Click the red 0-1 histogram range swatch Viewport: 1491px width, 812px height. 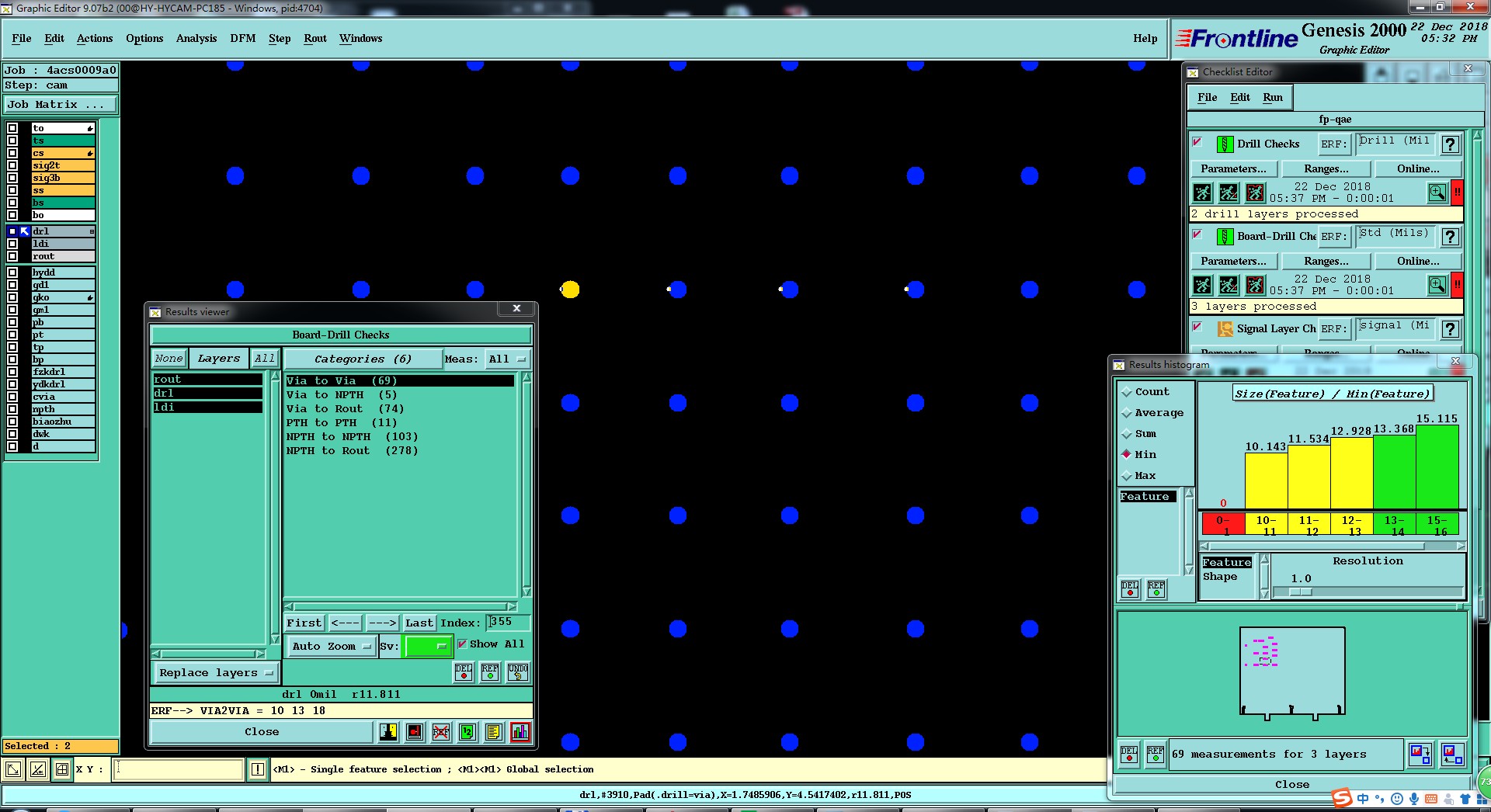point(1223,525)
